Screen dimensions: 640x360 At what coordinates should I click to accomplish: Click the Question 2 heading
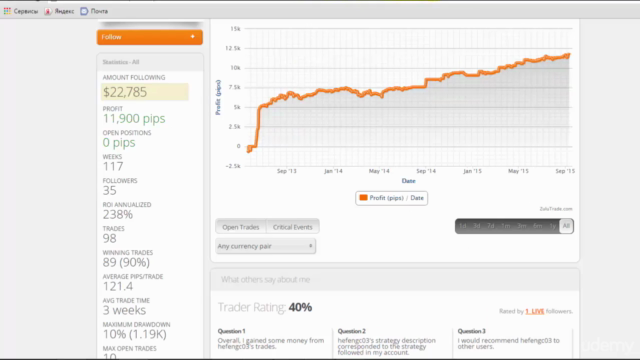(351, 331)
